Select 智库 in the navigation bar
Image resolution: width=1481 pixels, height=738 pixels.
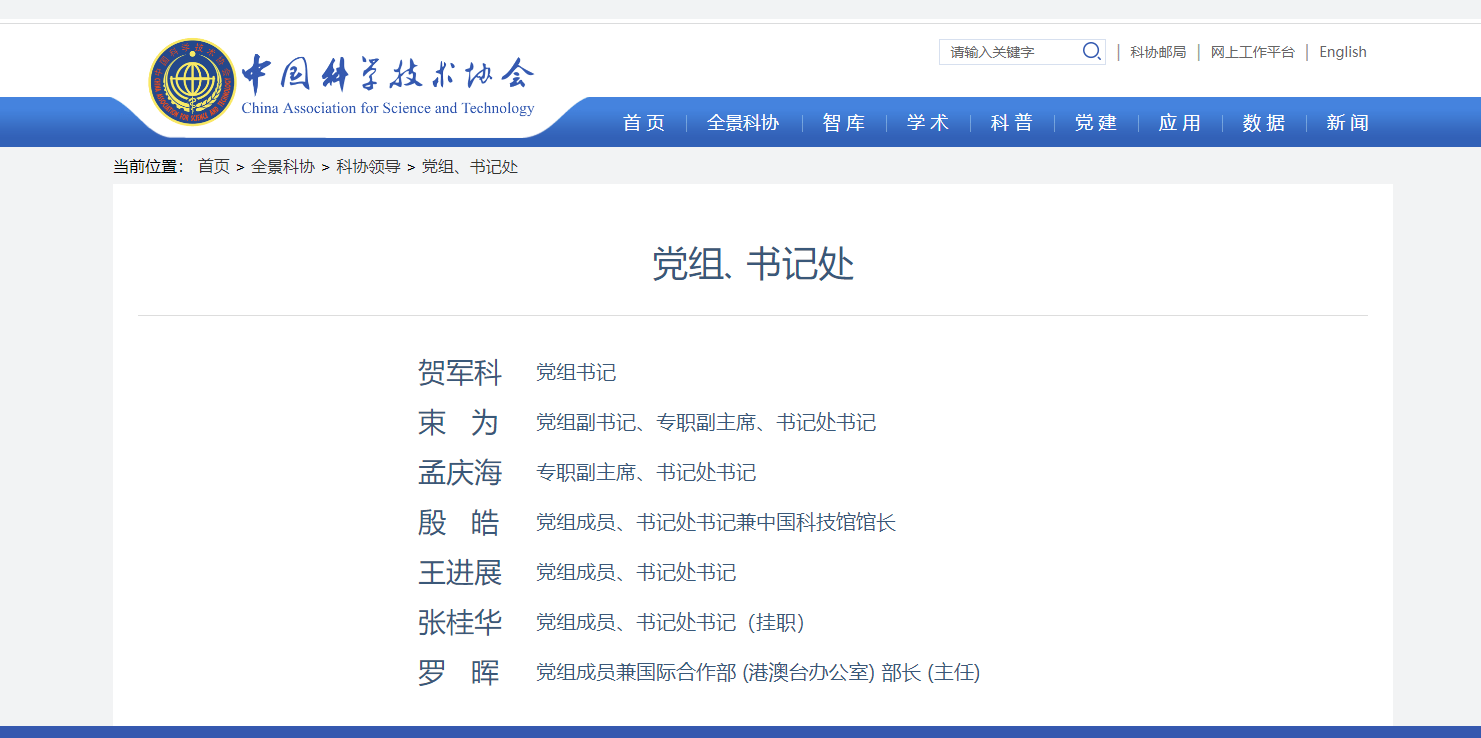coord(844,123)
